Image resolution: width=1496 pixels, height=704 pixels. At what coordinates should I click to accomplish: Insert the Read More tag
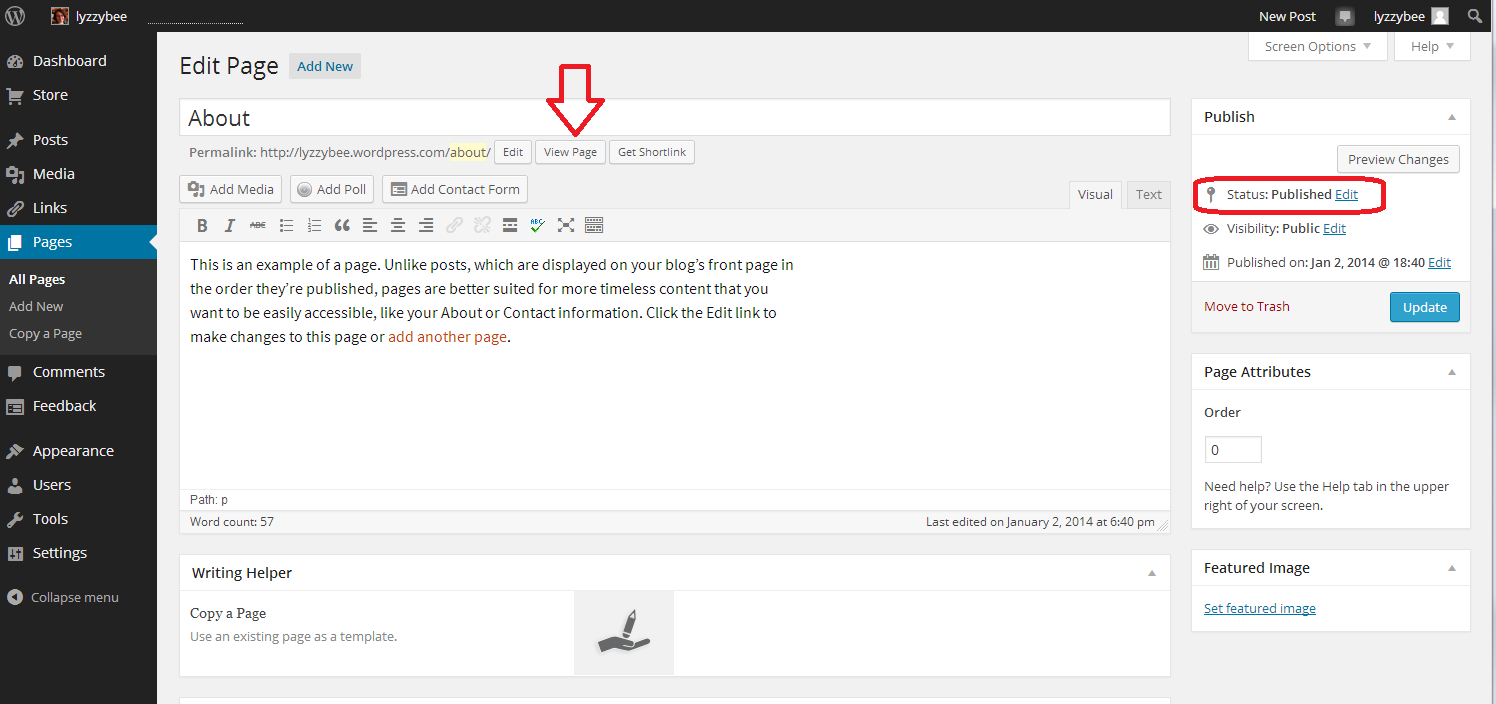click(x=510, y=225)
